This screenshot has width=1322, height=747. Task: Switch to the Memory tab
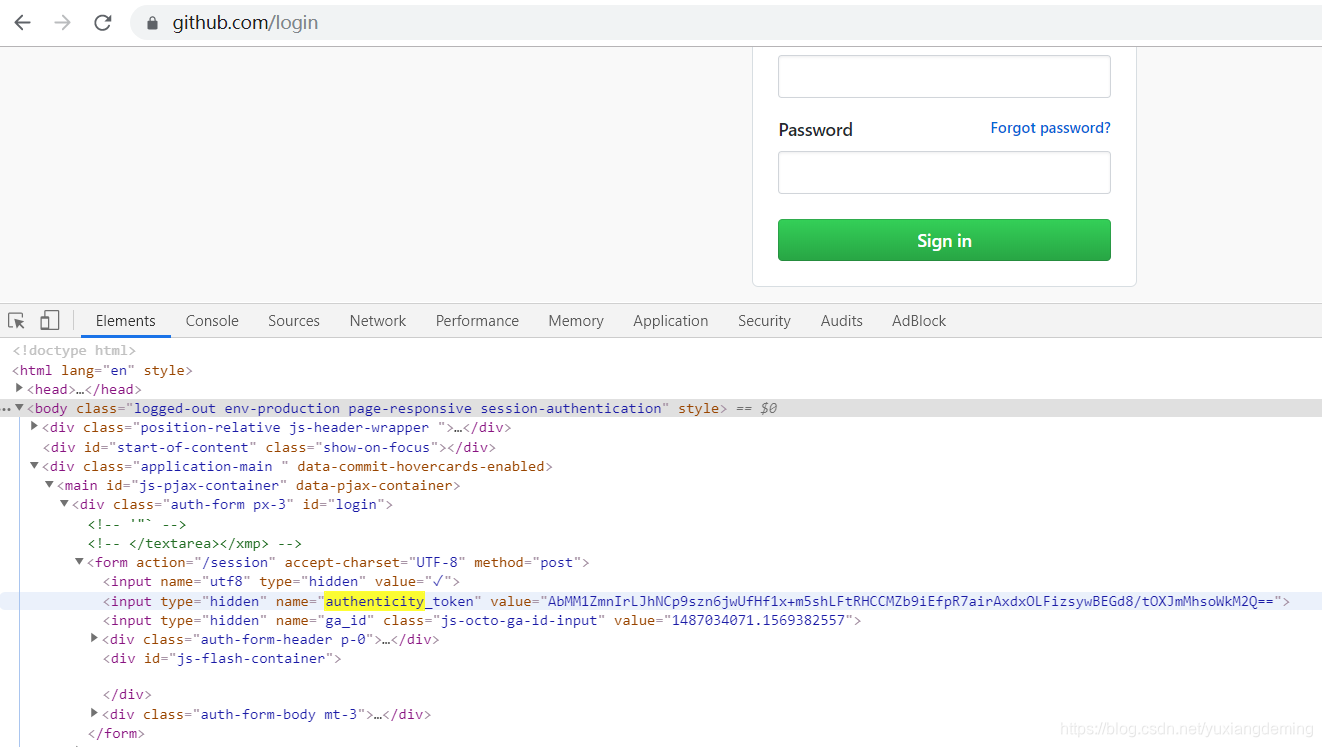point(576,321)
